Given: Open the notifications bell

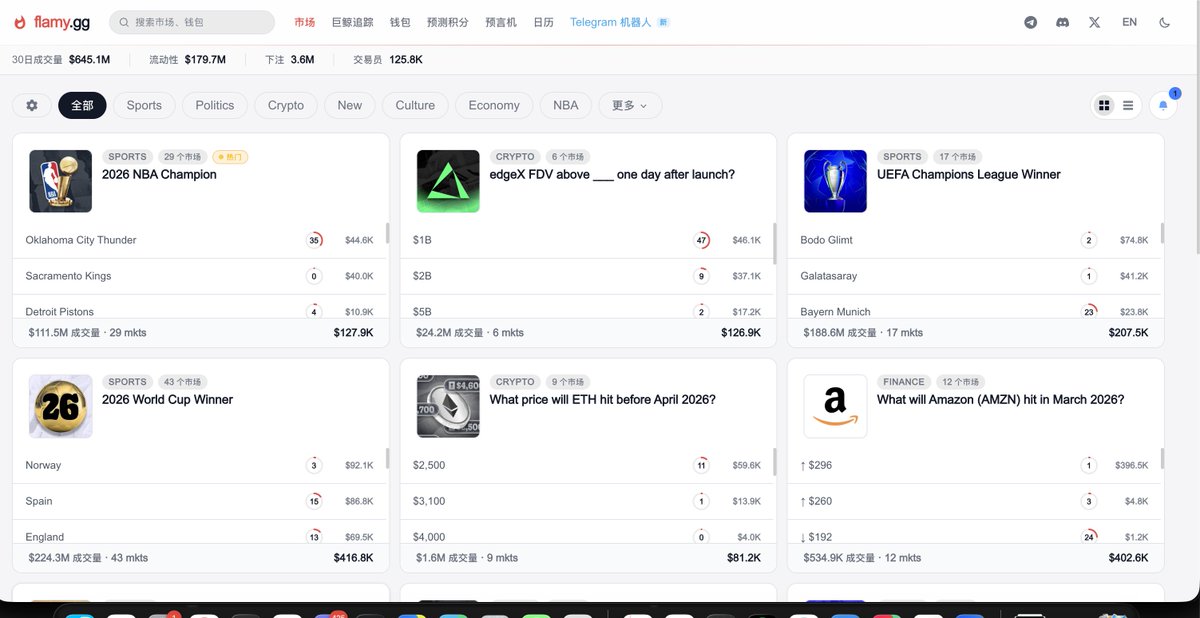Looking at the screenshot, I should [1163, 105].
